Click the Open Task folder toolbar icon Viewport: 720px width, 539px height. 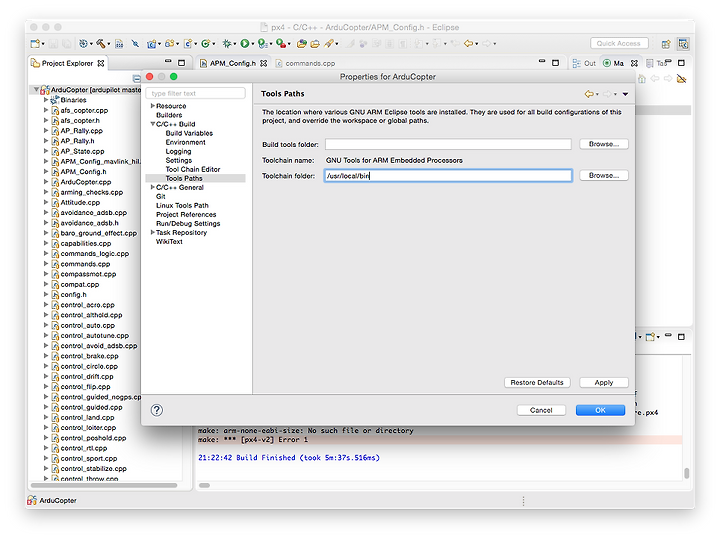pos(315,44)
